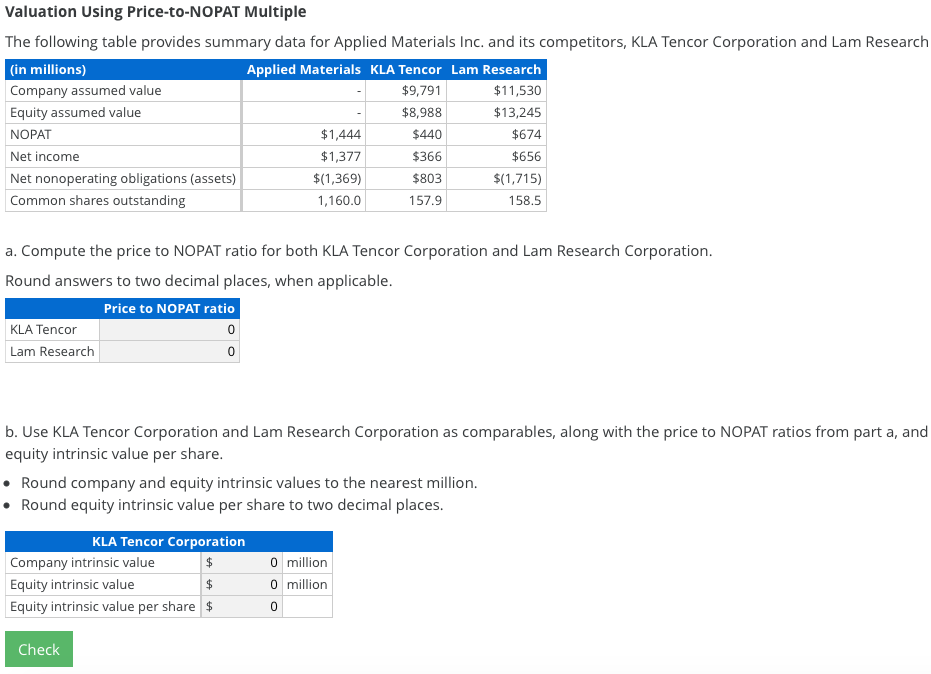Select the KLA Tencor price to NOPAT input field

click(168, 329)
